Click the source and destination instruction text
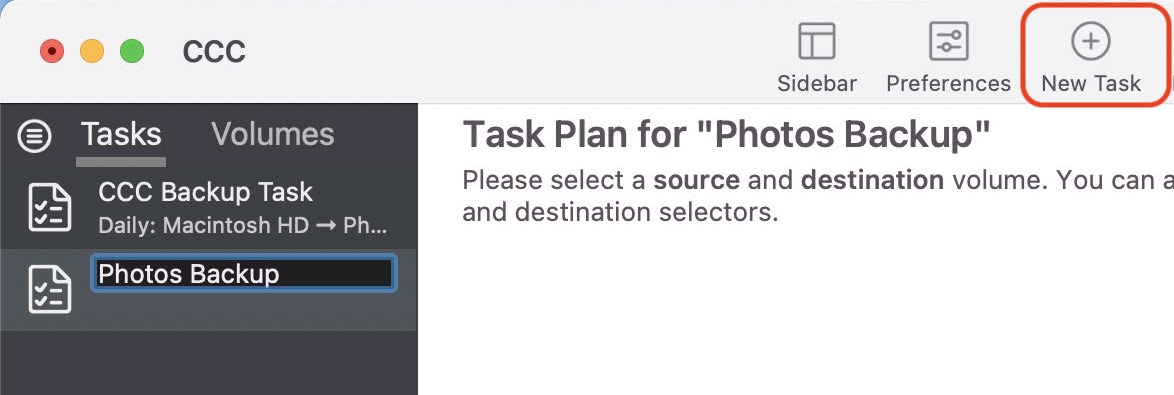This screenshot has height=395, width=1174. point(818,196)
